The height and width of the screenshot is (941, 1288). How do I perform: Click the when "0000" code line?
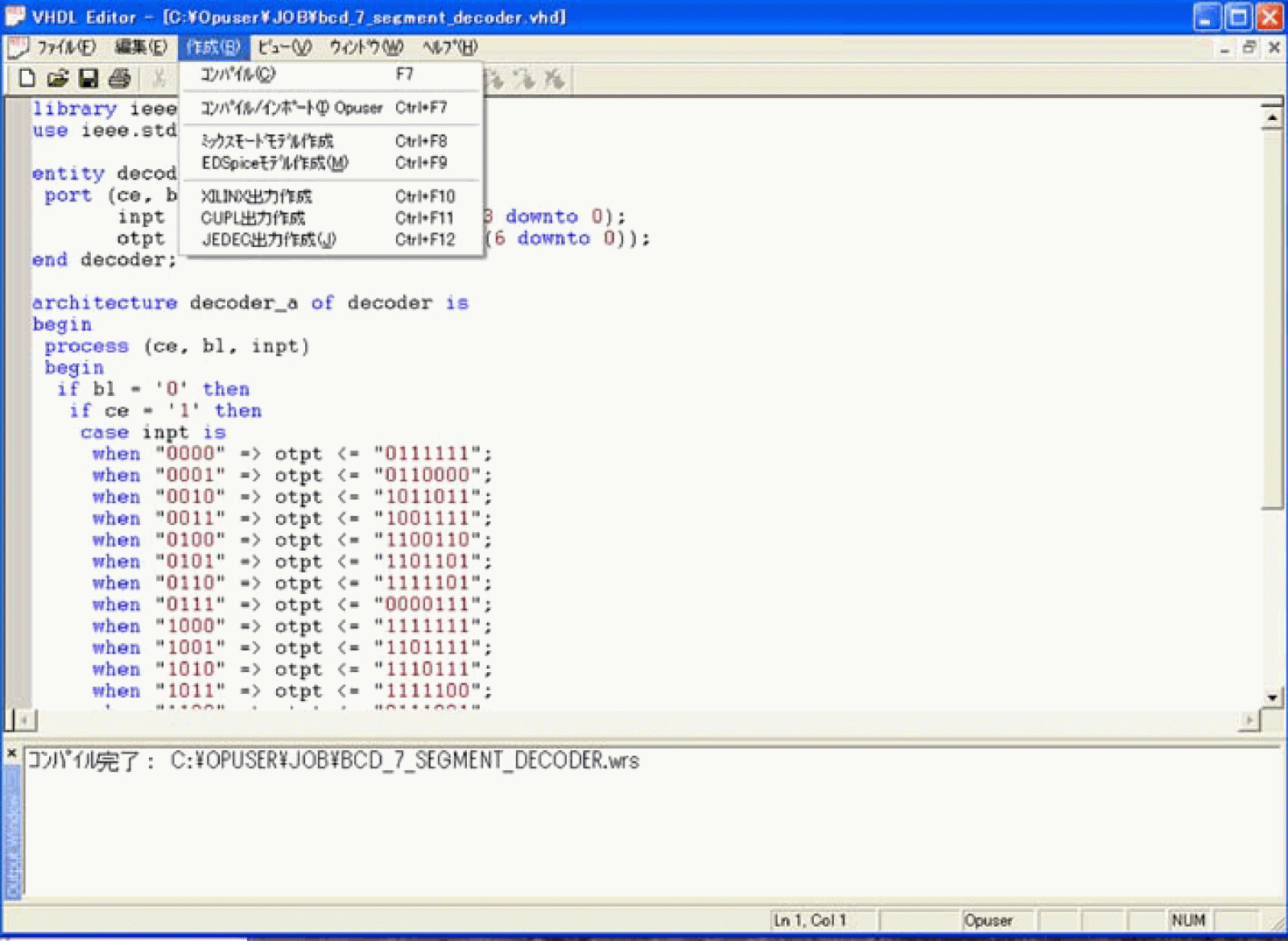point(291,454)
